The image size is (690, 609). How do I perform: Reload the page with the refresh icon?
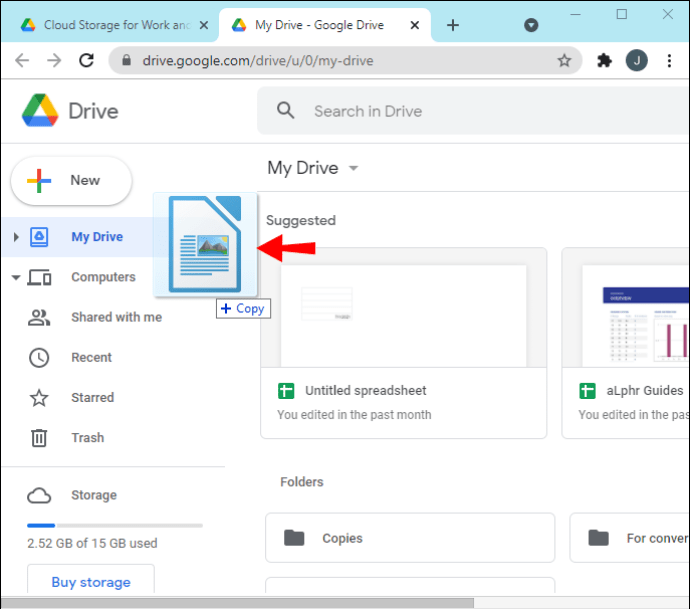click(86, 60)
